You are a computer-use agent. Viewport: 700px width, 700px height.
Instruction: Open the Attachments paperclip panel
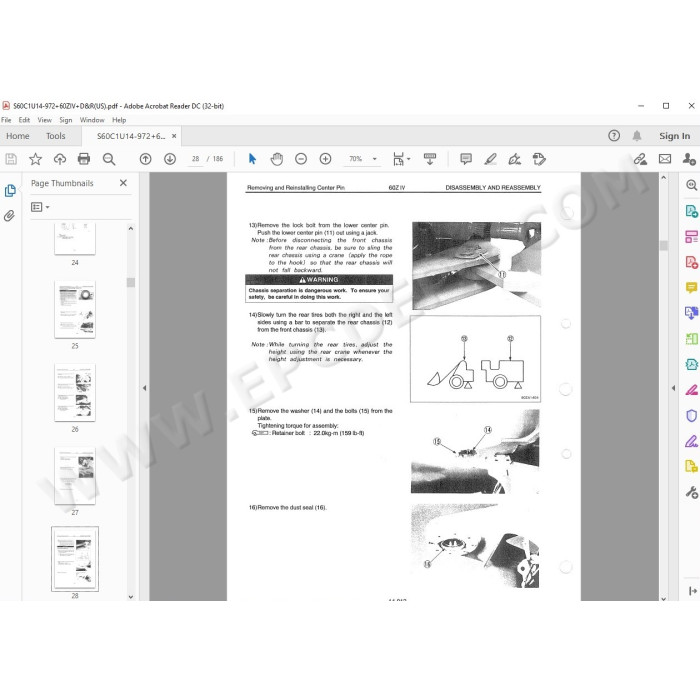coord(9,216)
